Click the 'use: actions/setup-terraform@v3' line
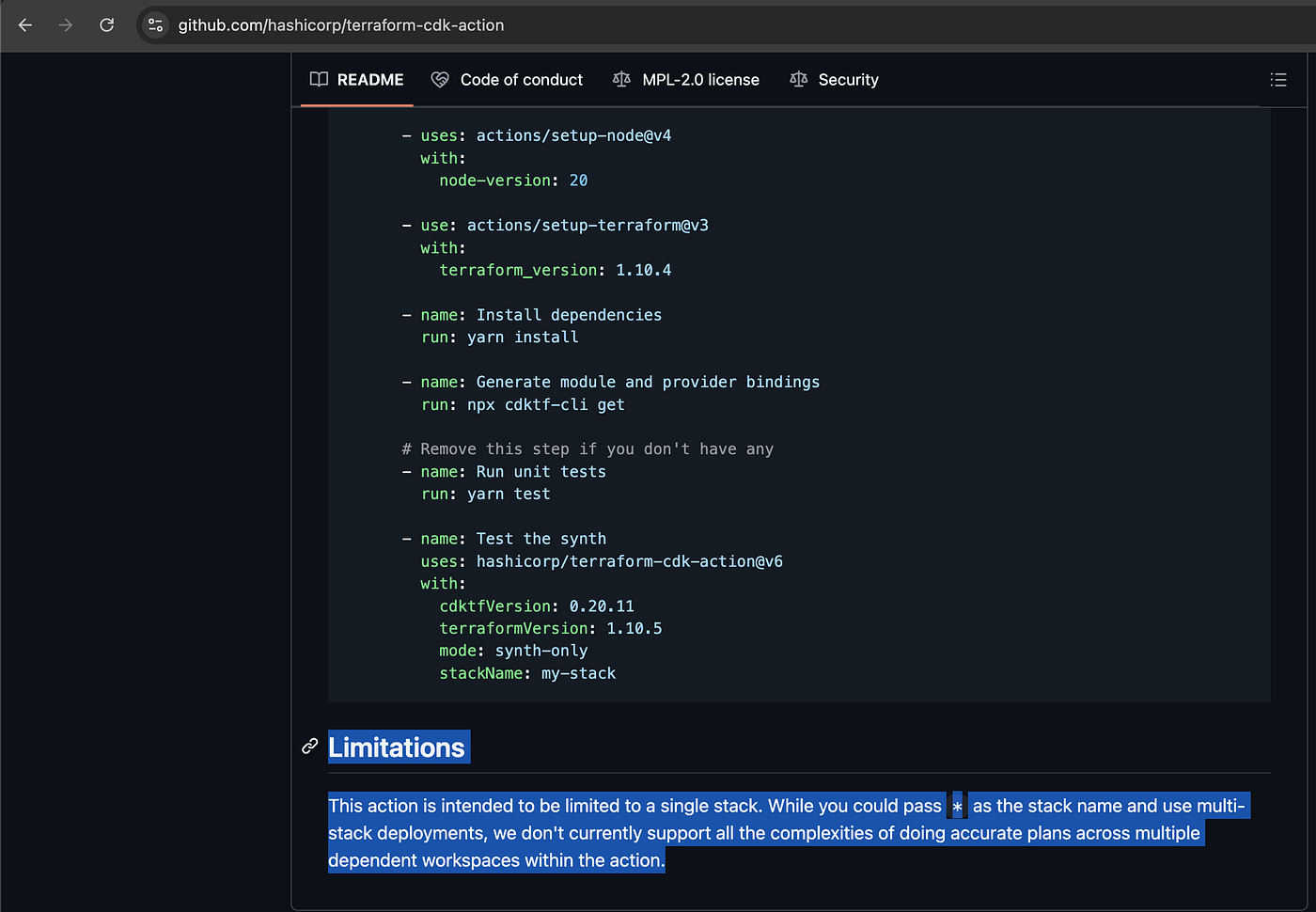 tap(556, 226)
